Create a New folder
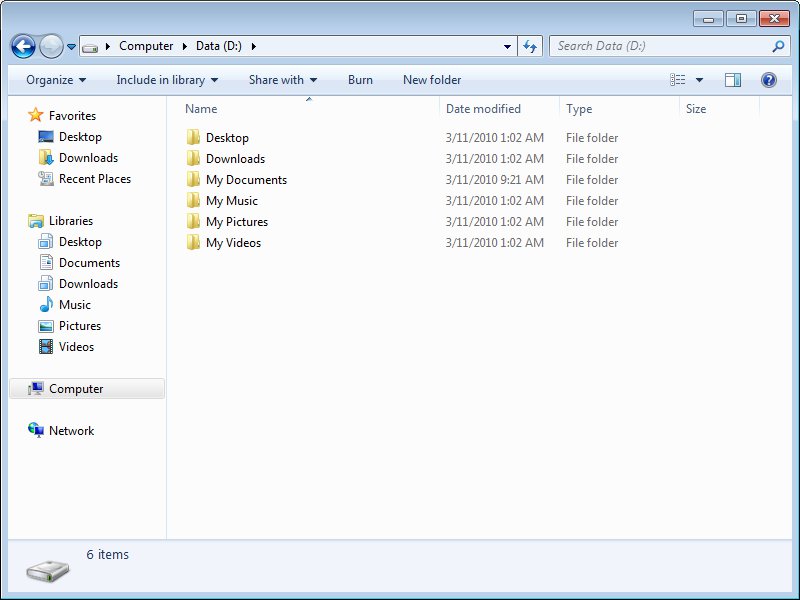Image resolution: width=800 pixels, height=600 pixels. point(432,80)
